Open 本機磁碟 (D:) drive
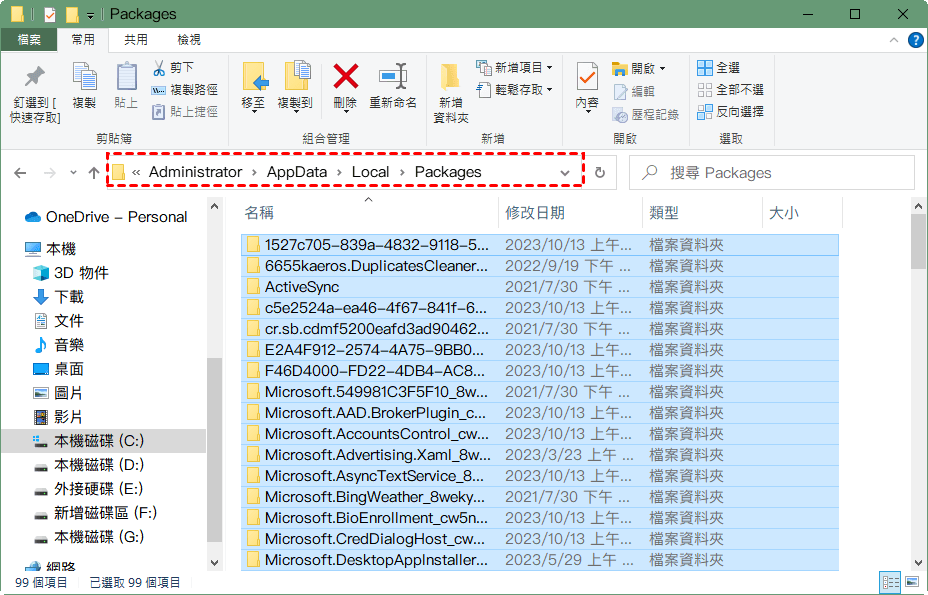Image resolution: width=928 pixels, height=595 pixels. [89, 465]
